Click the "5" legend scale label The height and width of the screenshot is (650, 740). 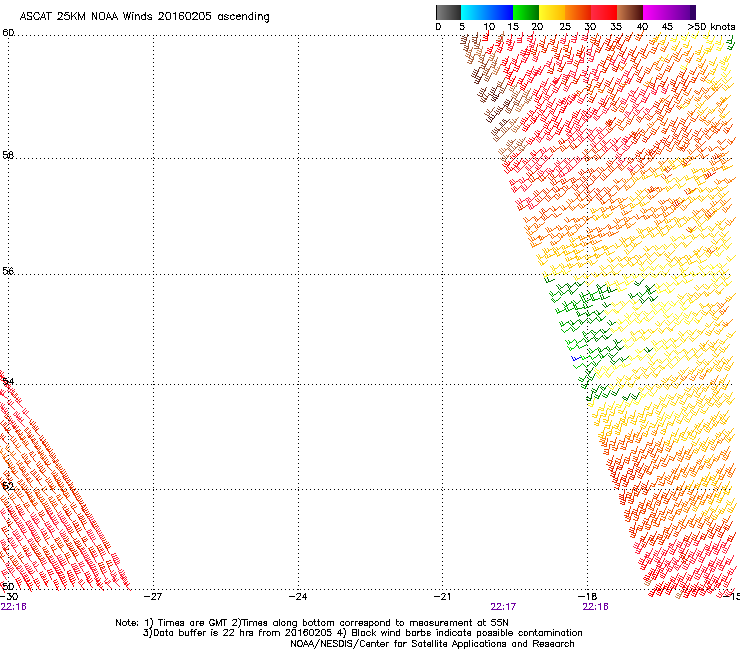tap(462, 27)
